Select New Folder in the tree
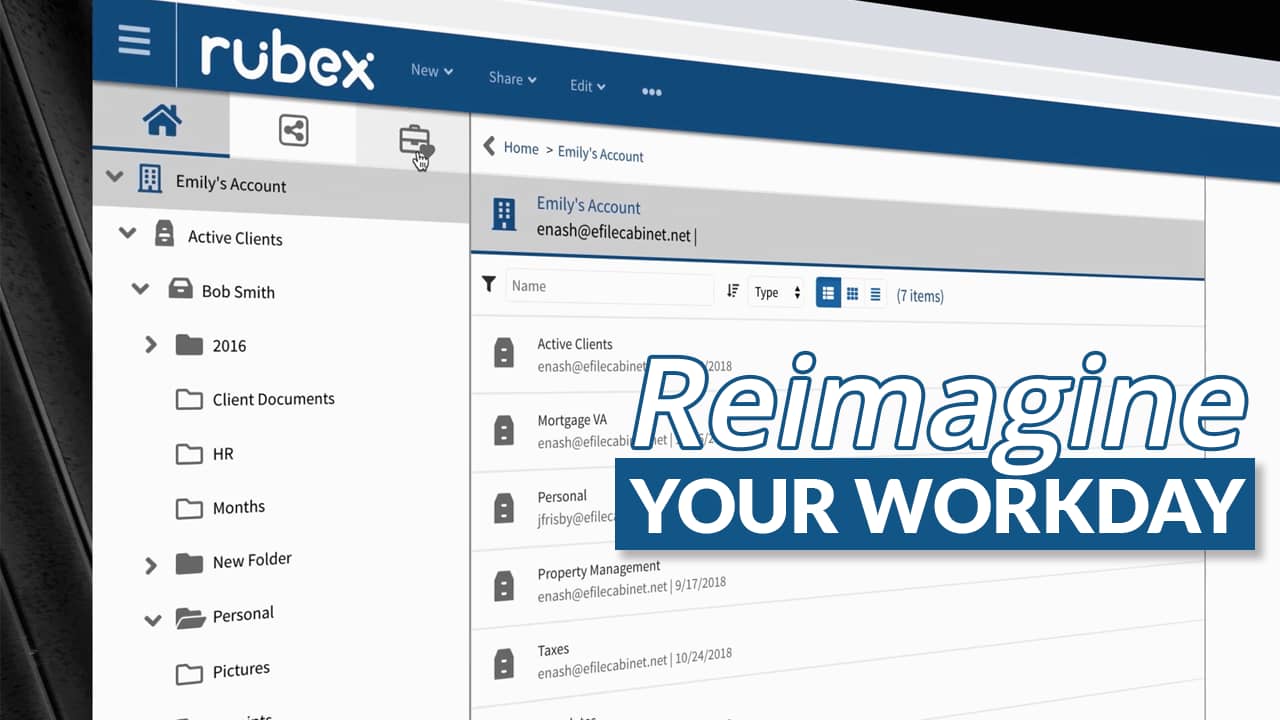1280x720 pixels. point(252,560)
